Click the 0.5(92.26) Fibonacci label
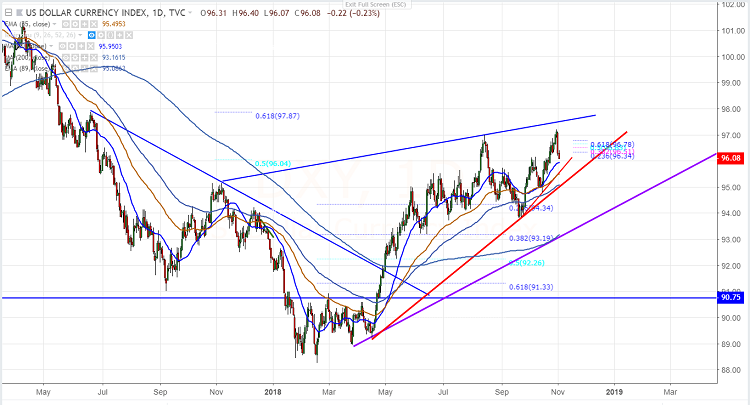The width and height of the screenshot is (752, 405). [527, 263]
